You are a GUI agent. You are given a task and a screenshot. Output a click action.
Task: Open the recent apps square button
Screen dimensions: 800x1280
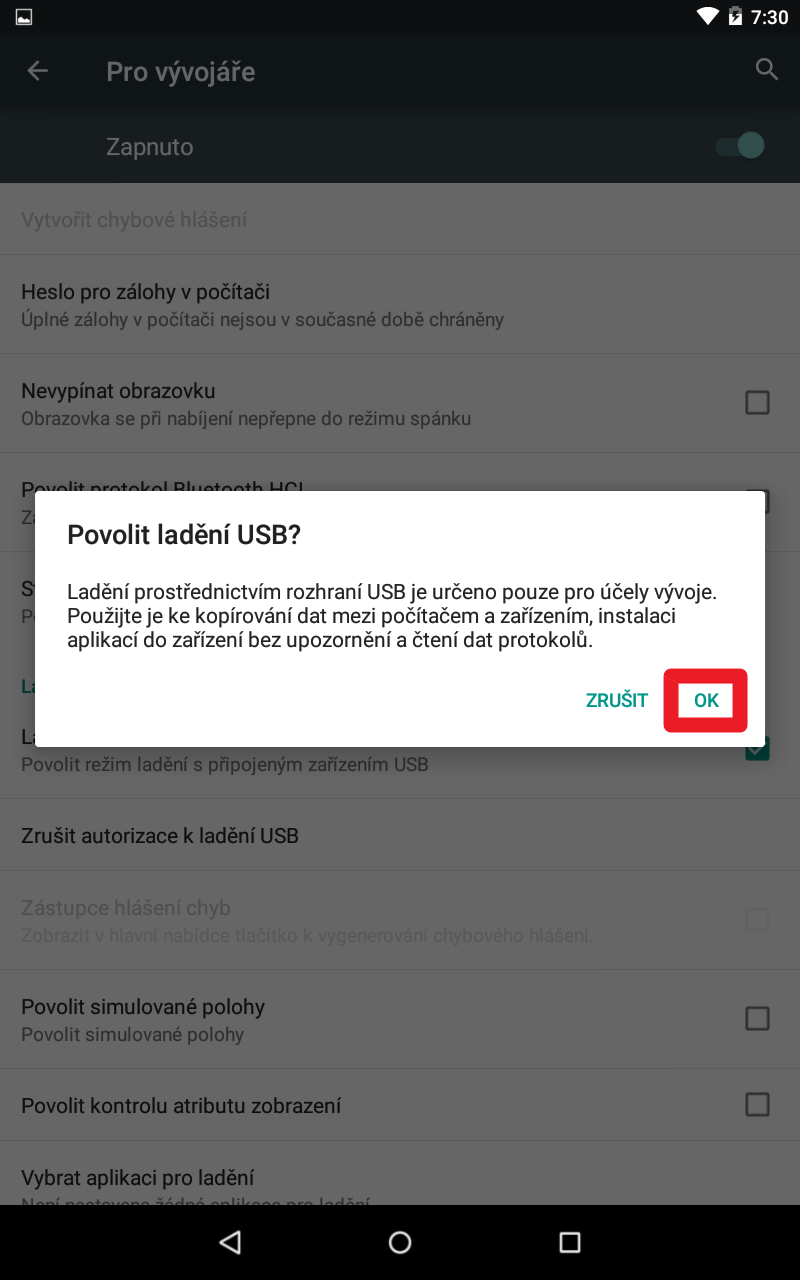click(x=570, y=1242)
